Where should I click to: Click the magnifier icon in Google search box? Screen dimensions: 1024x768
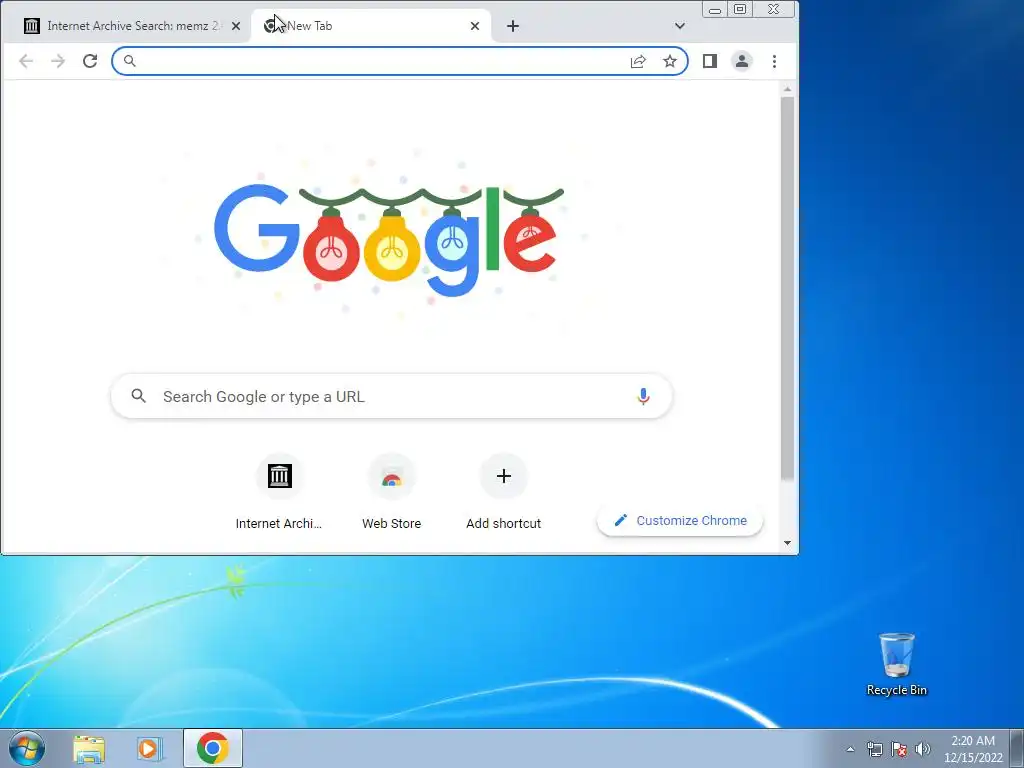[138, 396]
